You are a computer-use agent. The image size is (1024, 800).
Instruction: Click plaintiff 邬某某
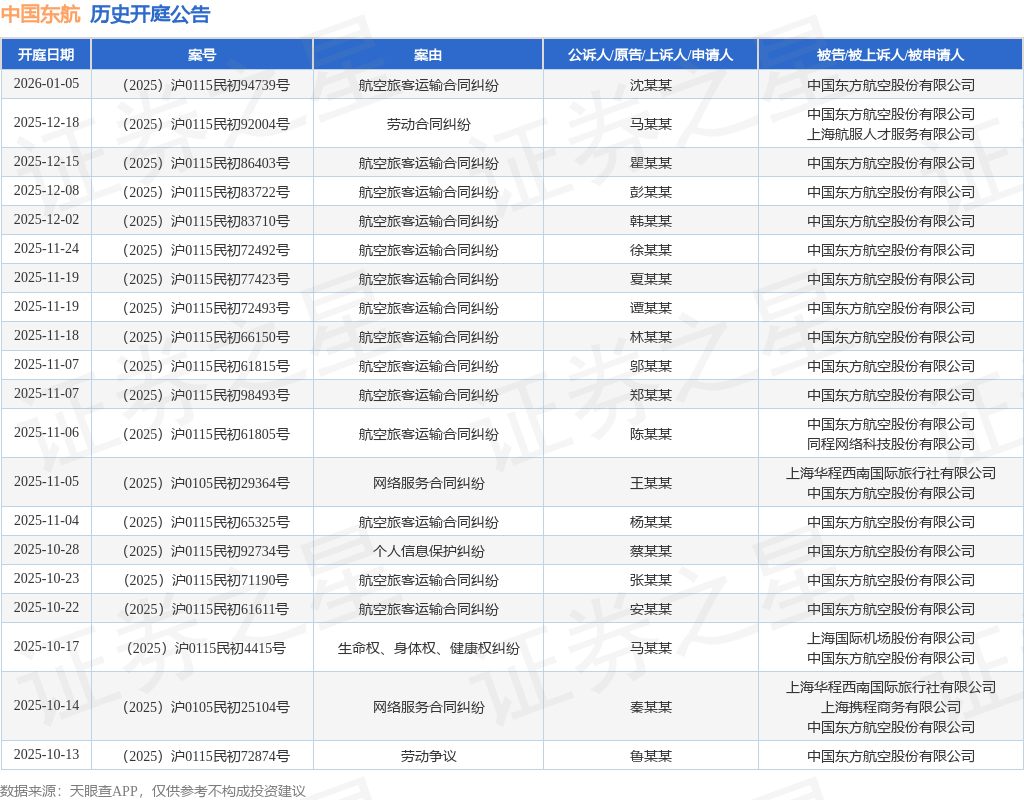[650, 366]
